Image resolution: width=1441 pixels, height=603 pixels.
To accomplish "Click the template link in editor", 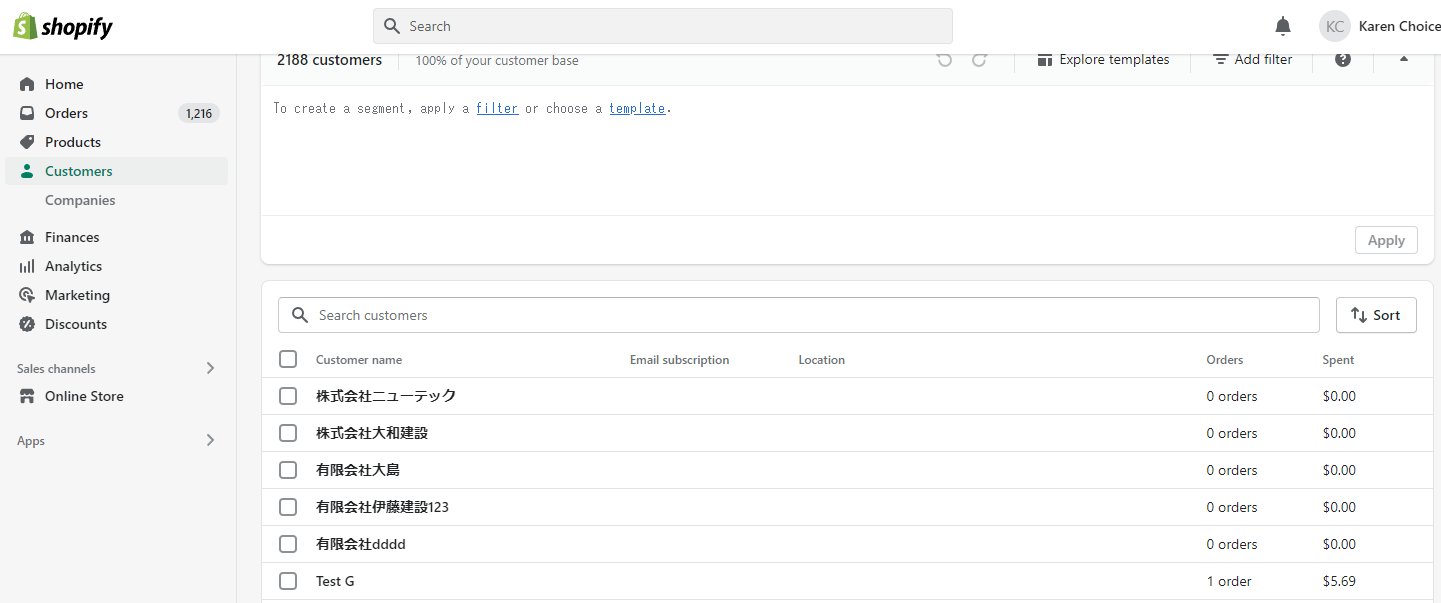I will click(x=637, y=108).
